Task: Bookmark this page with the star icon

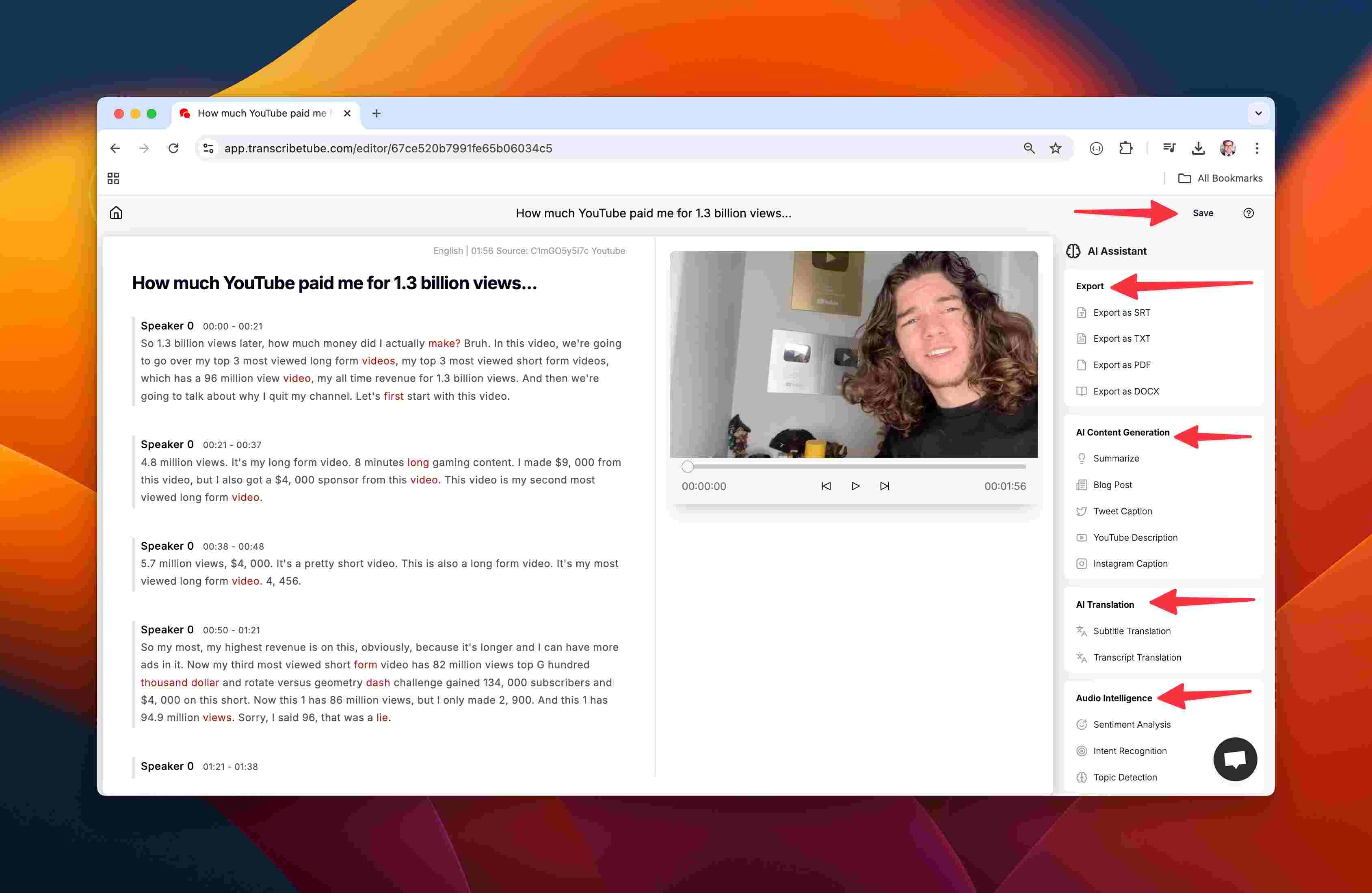Action: pyautogui.click(x=1055, y=148)
